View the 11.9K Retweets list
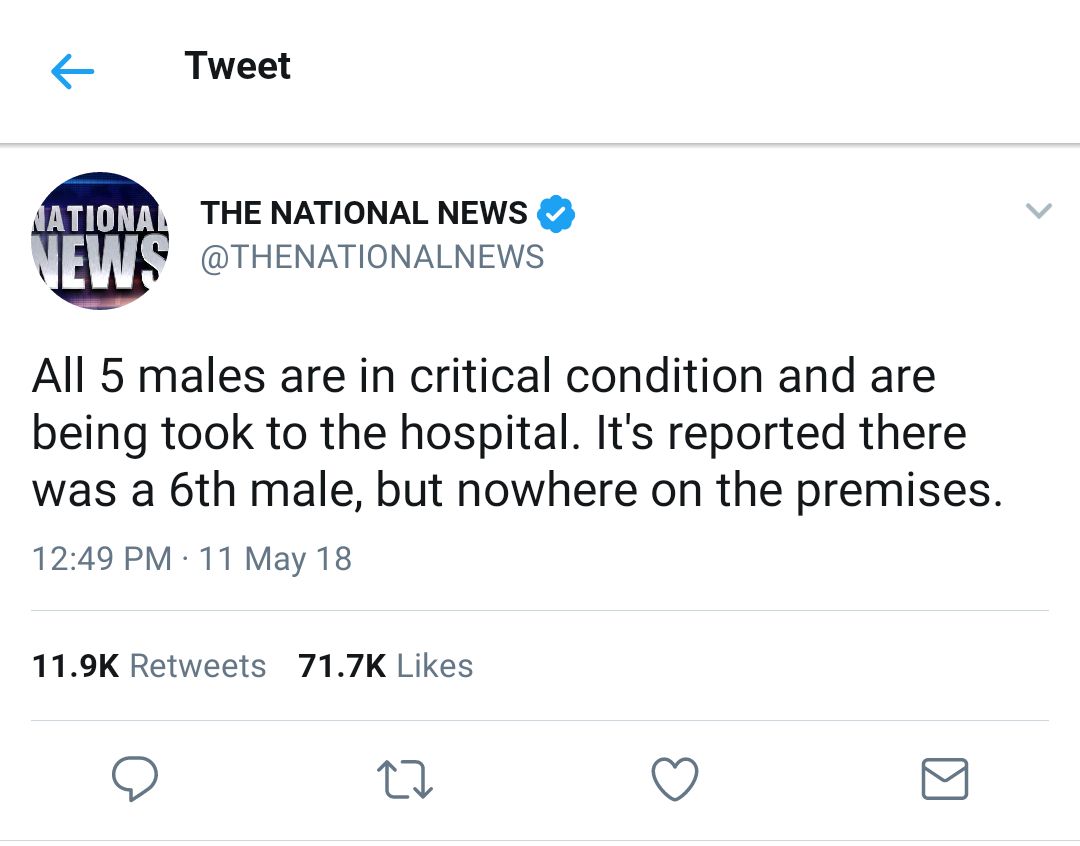 click(149, 666)
